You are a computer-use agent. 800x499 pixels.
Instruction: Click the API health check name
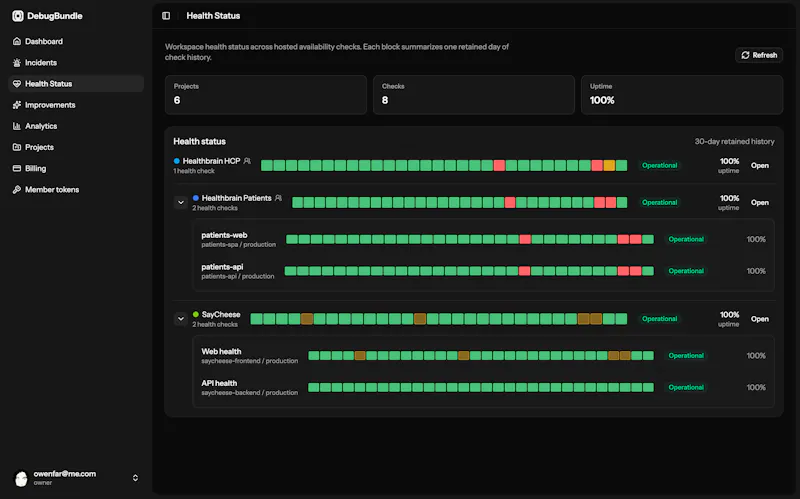tap(219, 383)
